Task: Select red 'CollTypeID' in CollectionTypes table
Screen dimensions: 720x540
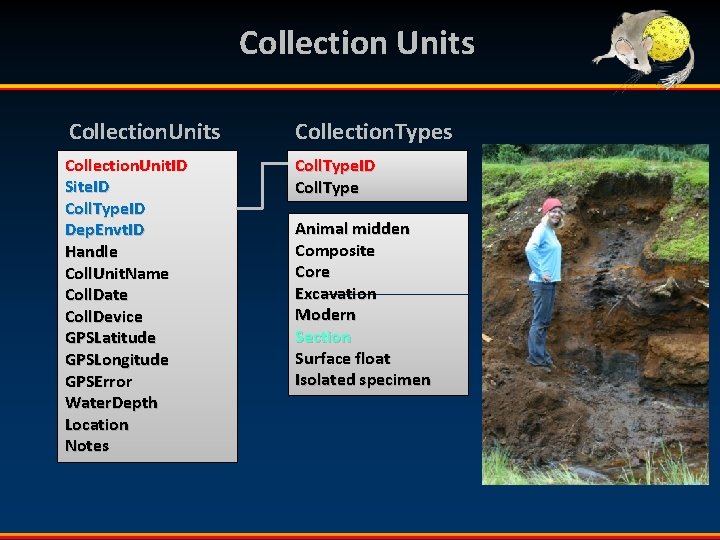Action: [335, 166]
